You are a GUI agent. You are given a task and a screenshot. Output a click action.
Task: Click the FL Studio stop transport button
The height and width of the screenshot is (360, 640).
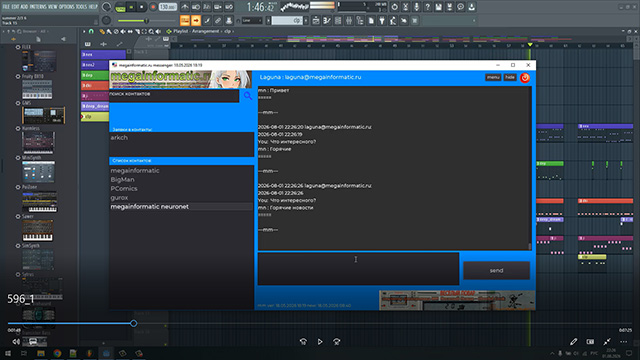[x=142, y=7]
